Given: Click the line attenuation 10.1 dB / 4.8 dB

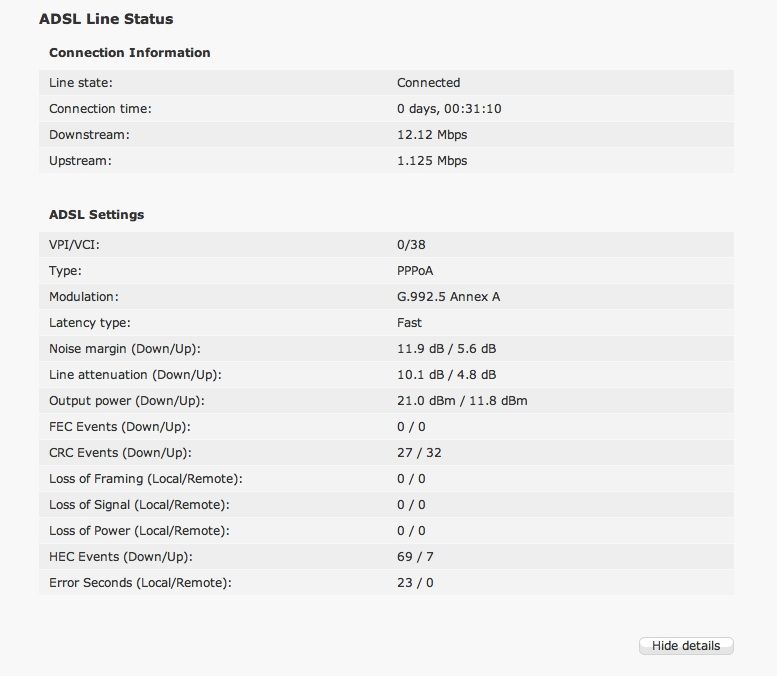Looking at the screenshot, I should 446,375.
